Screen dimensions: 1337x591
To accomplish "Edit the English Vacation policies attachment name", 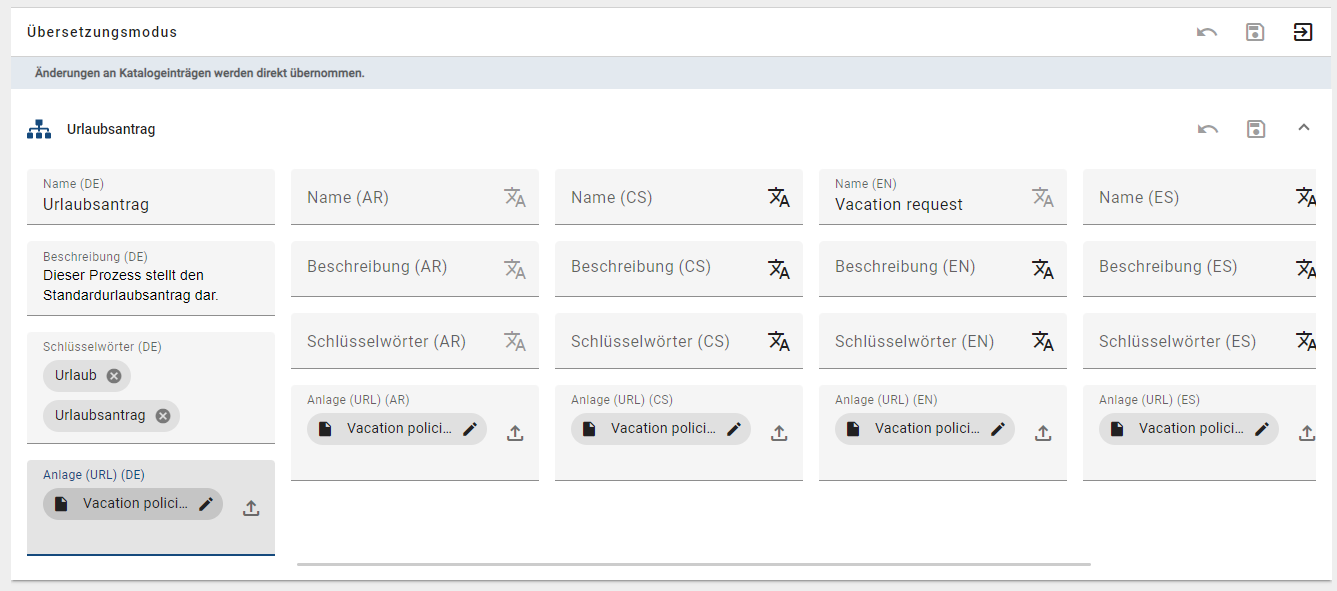I will click(x=997, y=427).
